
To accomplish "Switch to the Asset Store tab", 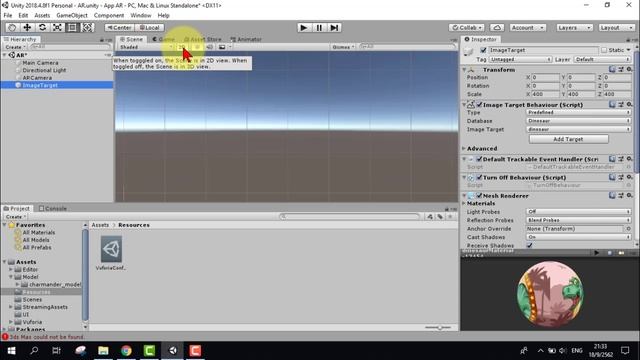I will [202, 39].
